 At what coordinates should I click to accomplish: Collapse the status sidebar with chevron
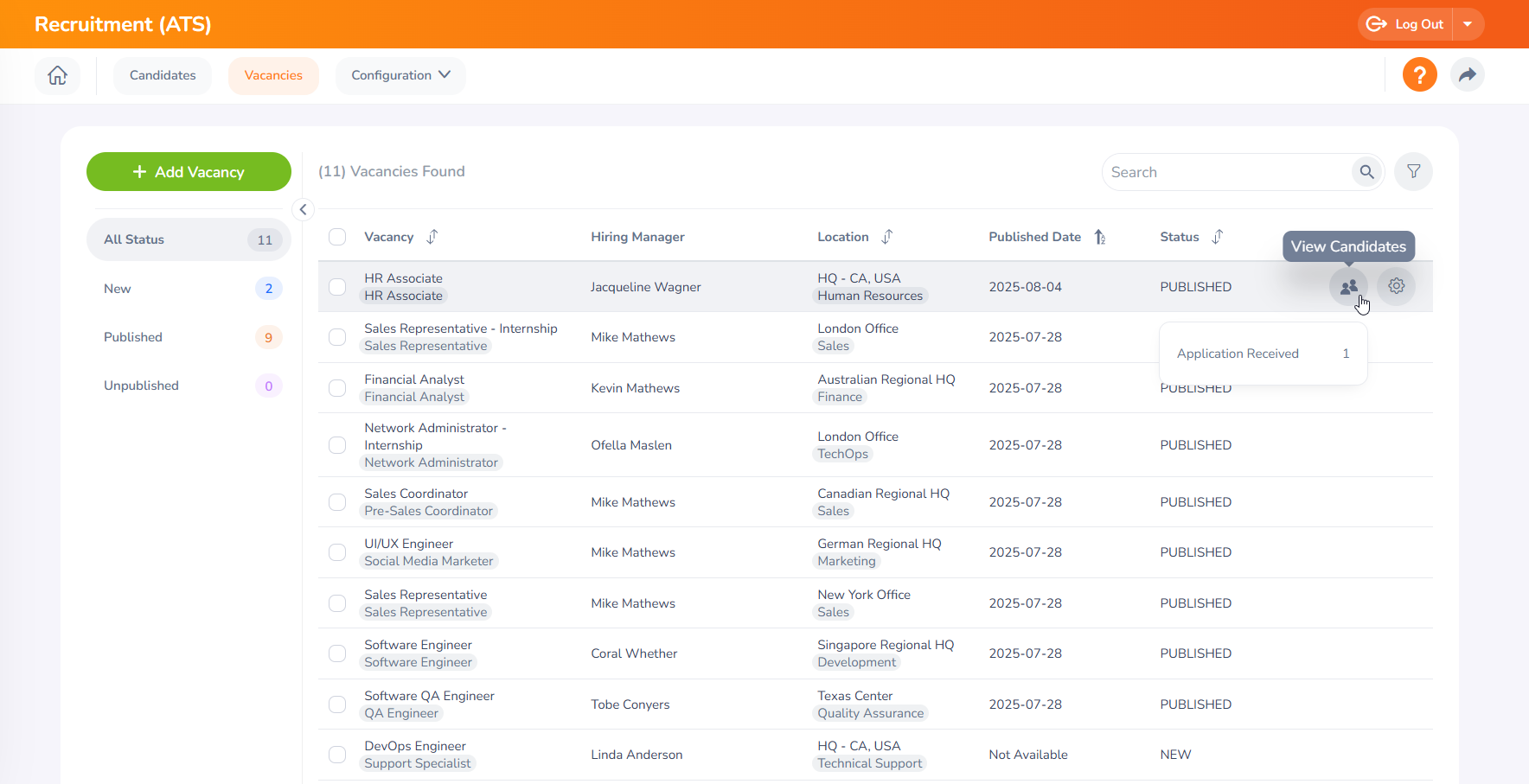coord(303,209)
